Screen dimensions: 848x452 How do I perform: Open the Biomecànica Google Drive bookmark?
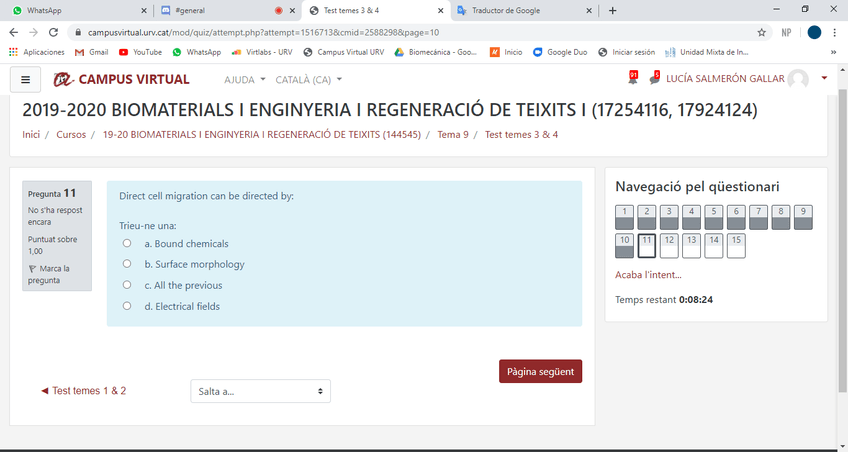tap(435, 52)
